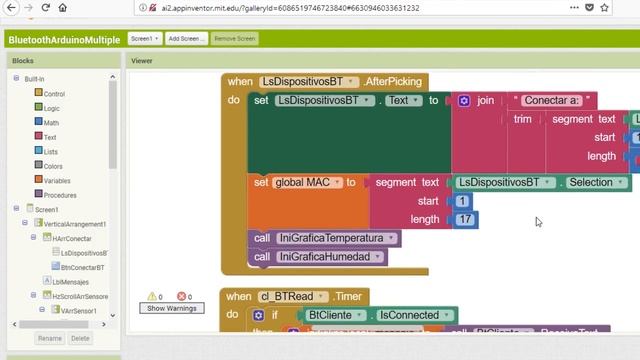
Task: Click the BluetoothArduinoMultiple project title
Action: (64, 40)
